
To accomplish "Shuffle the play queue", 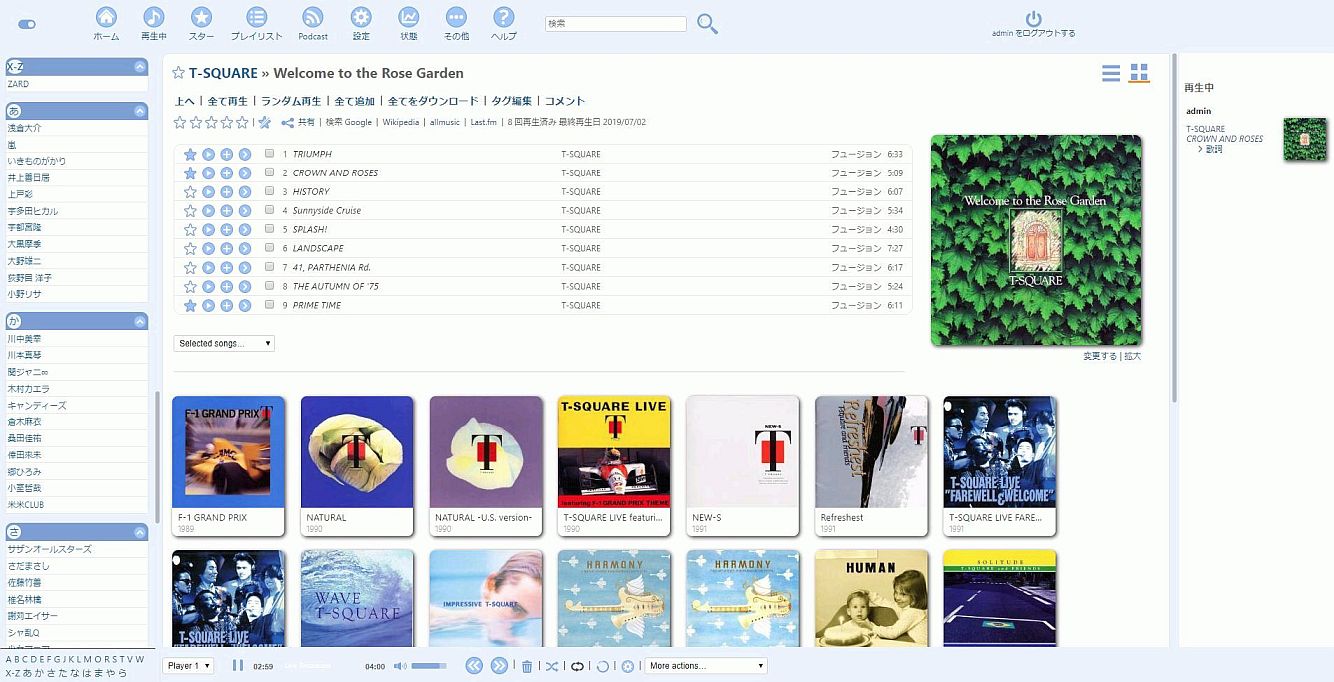I will [x=552, y=666].
